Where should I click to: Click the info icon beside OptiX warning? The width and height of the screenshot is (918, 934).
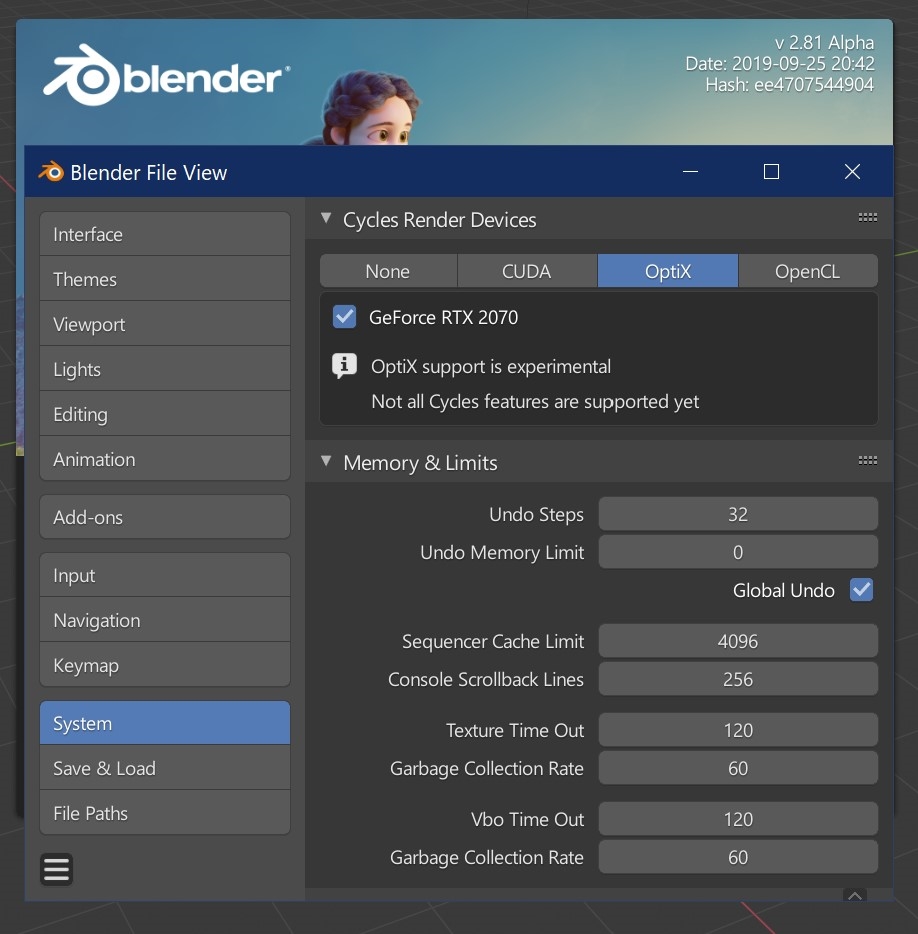pos(344,366)
